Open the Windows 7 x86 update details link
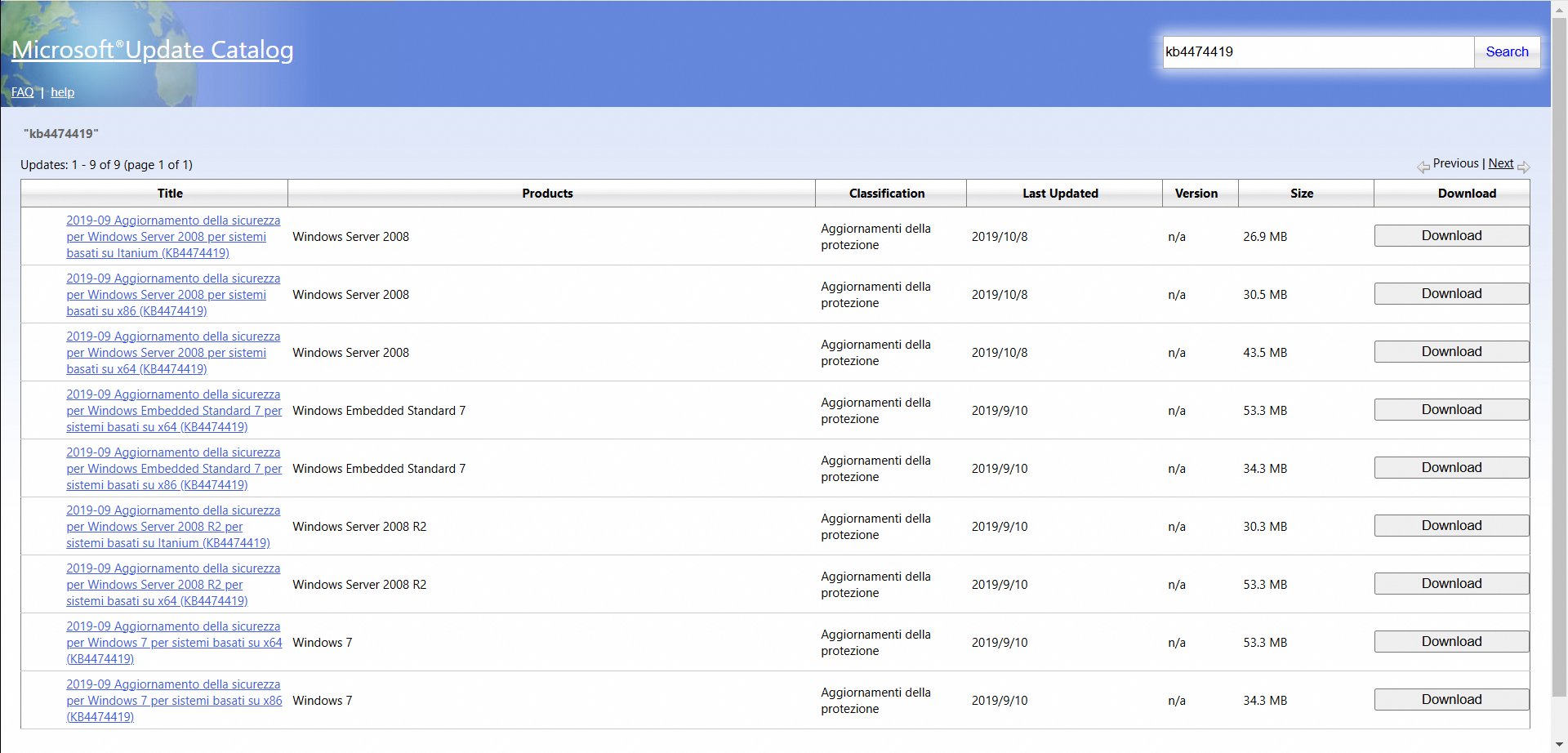The image size is (1568, 753). 173,700
